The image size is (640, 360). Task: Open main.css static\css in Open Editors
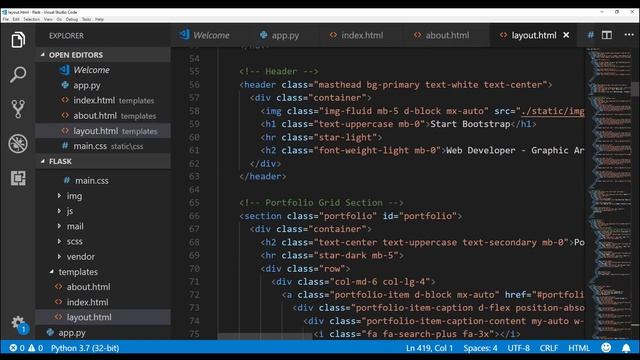pyautogui.click(x=103, y=146)
